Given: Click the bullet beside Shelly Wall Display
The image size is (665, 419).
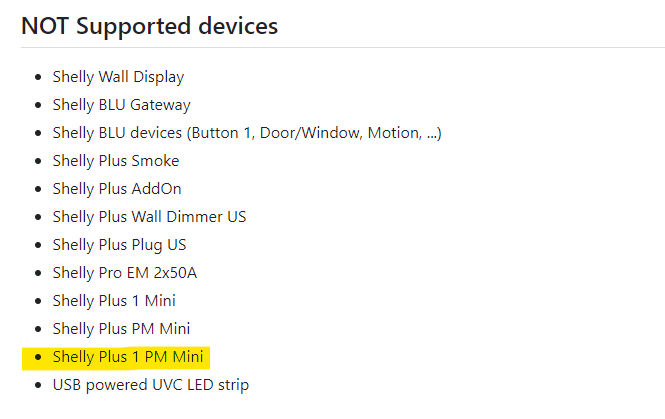Looking at the screenshot, I should coord(38,77).
